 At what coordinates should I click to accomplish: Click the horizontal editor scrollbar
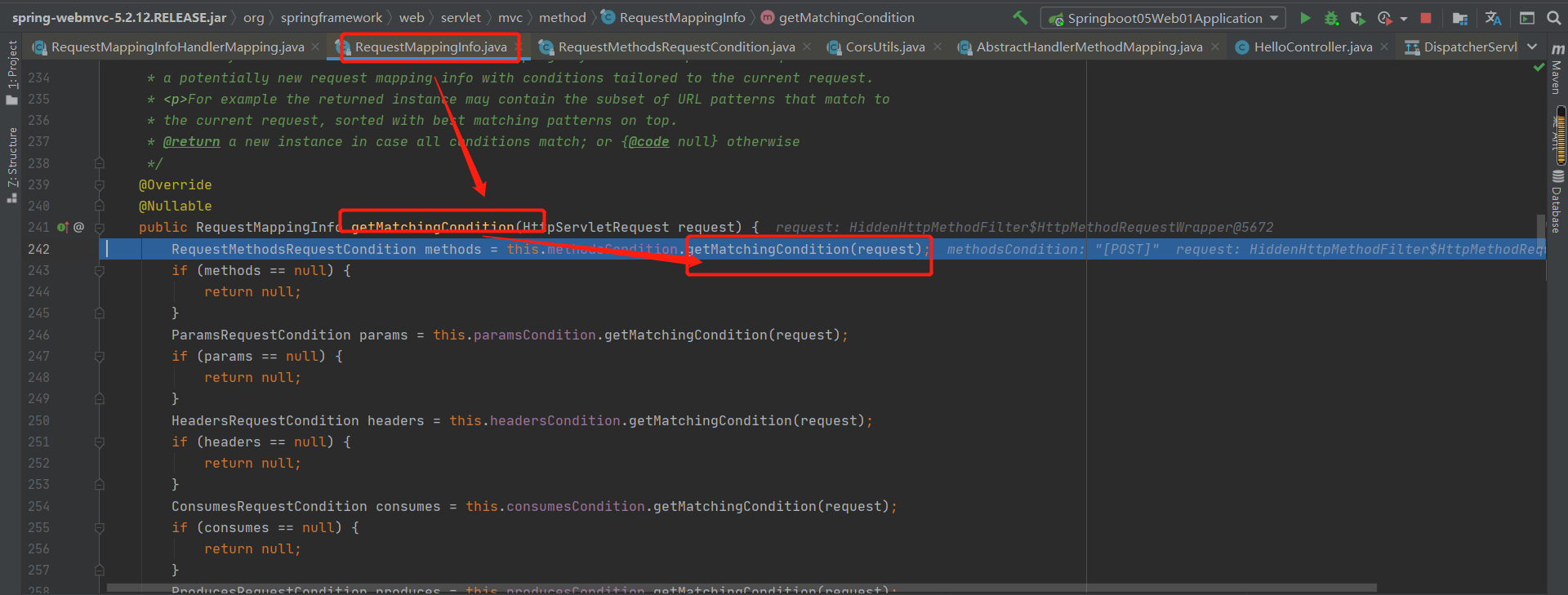(x=742, y=588)
